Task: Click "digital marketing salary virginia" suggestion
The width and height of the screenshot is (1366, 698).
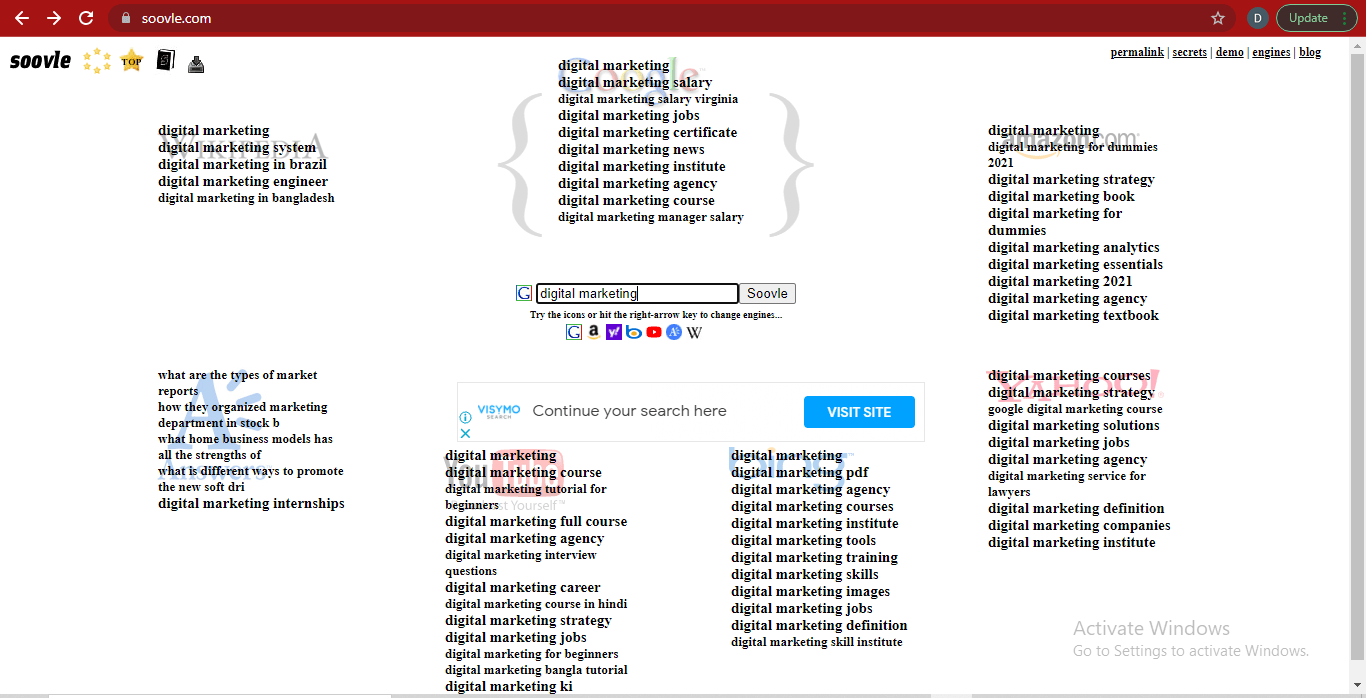Action: pyautogui.click(x=648, y=99)
